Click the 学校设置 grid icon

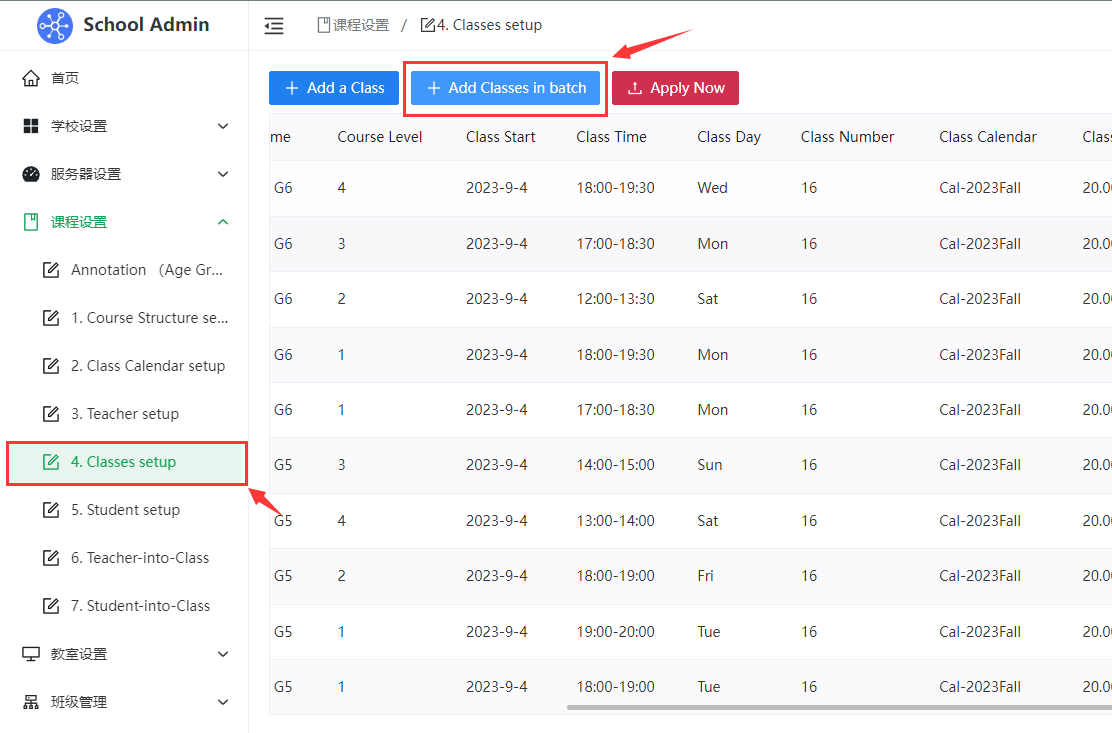point(31,126)
